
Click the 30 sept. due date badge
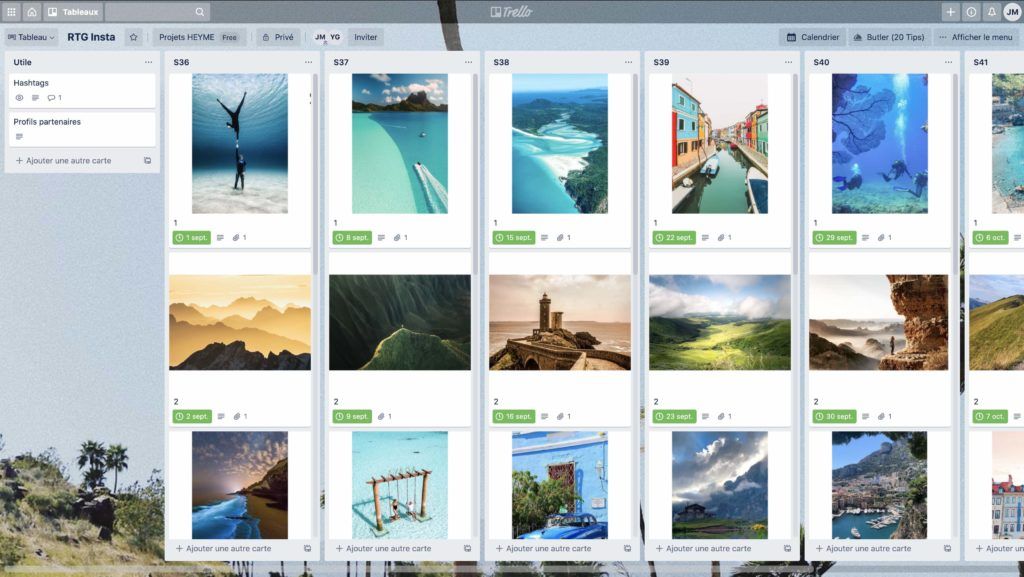coord(834,416)
